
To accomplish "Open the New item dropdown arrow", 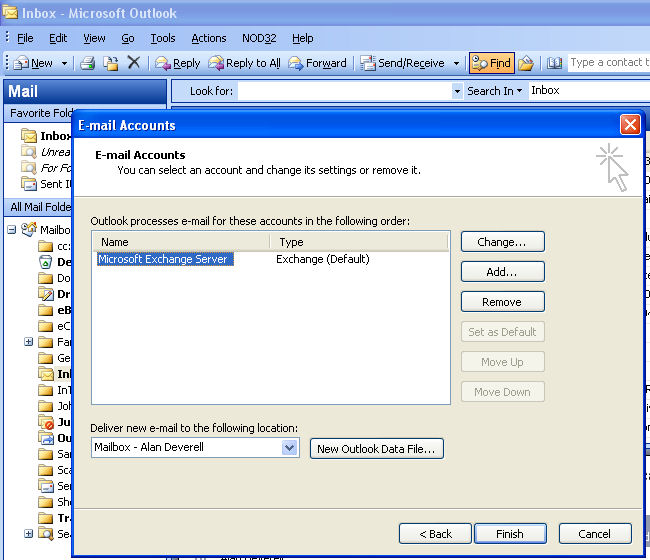I will 64,63.
